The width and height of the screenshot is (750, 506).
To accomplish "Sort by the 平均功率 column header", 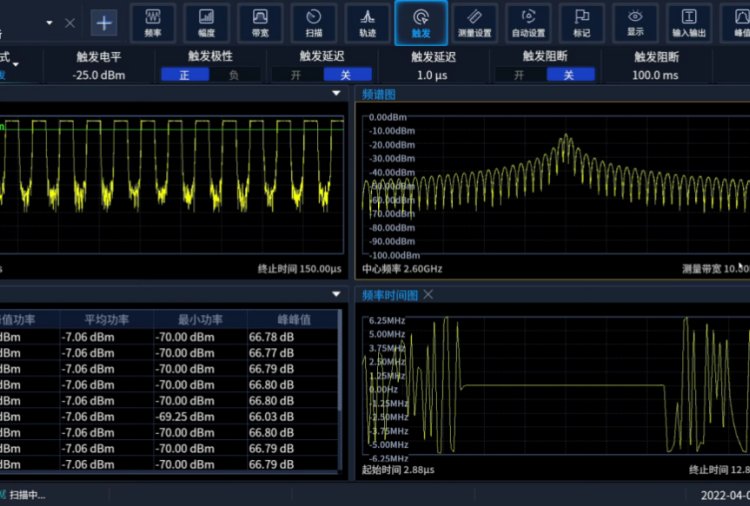I will (106, 319).
